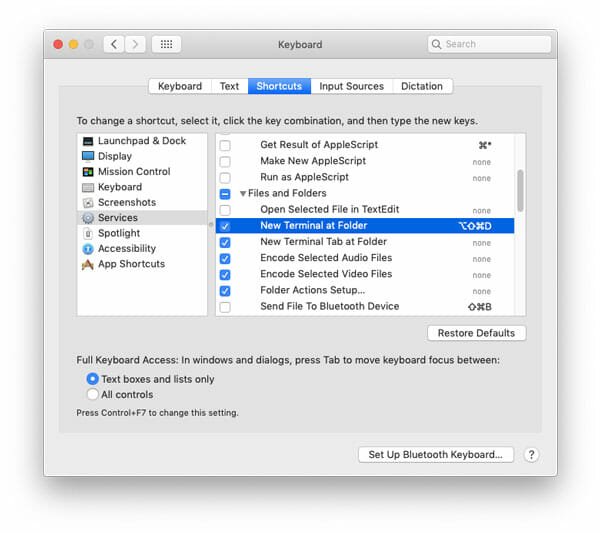Enable Run as AppleScript checkbox
The height and width of the screenshot is (533, 600).
click(x=225, y=178)
